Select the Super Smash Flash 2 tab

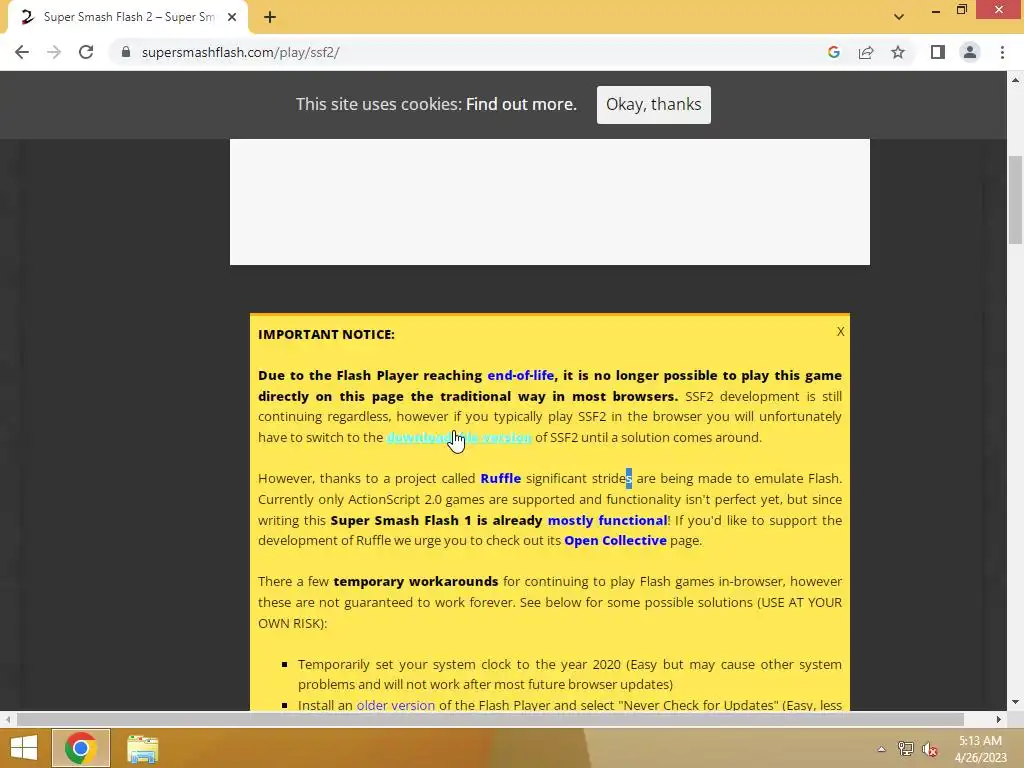point(127,17)
